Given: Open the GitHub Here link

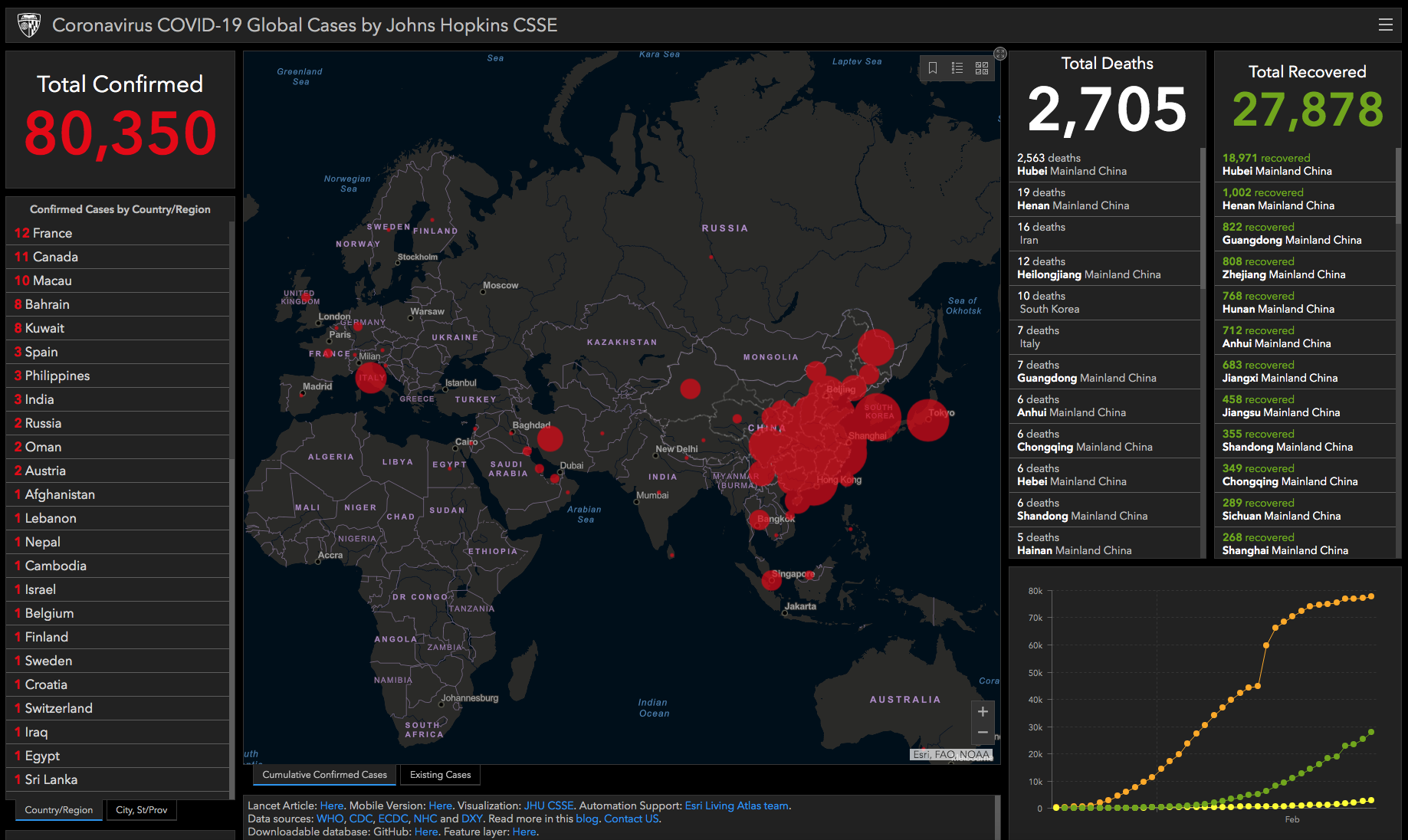Looking at the screenshot, I should tap(426, 832).
